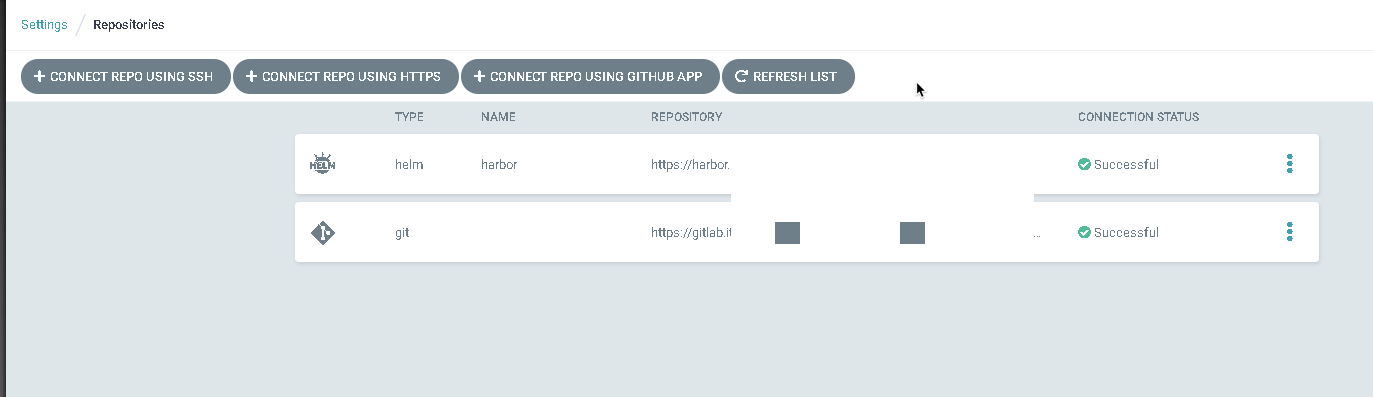
Task: Click the green check icon for harbor status
Action: click(x=1084, y=164)
